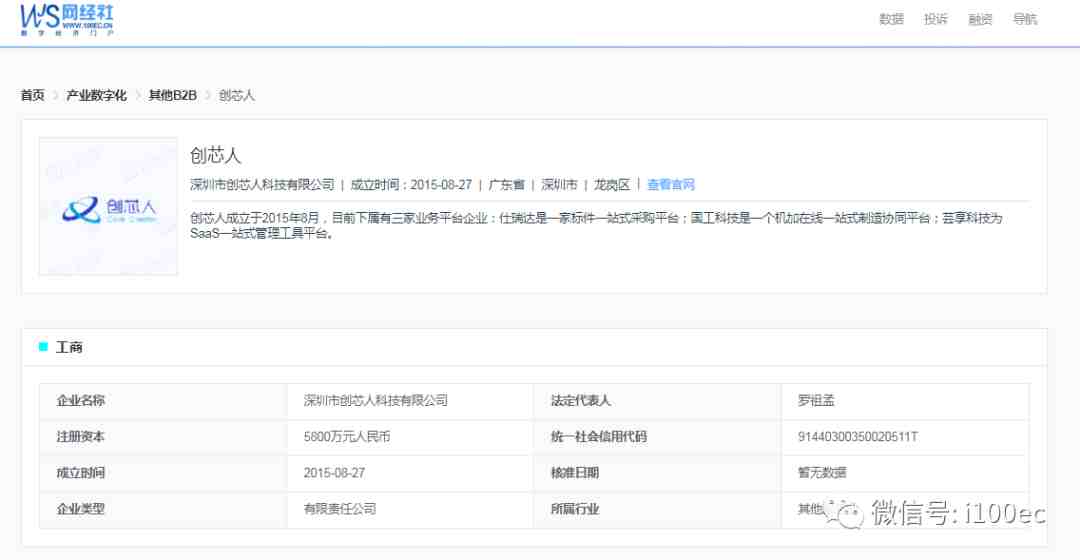Open the 投诉 navigation item
Screen dimensions: 1080x560
pyautogui.click(x=935, y=19)
